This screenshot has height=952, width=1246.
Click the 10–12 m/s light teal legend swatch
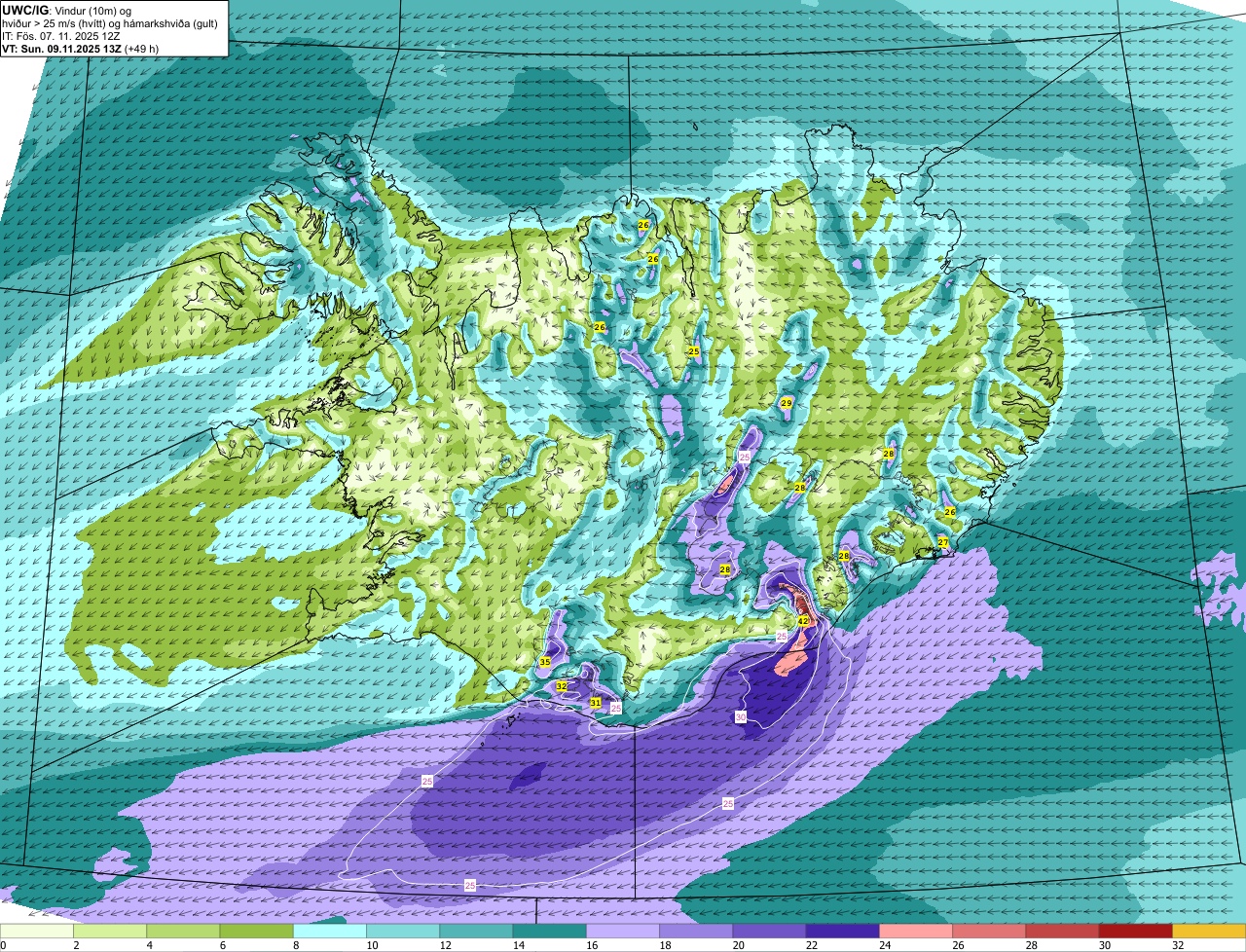click(x=403, y=931)
